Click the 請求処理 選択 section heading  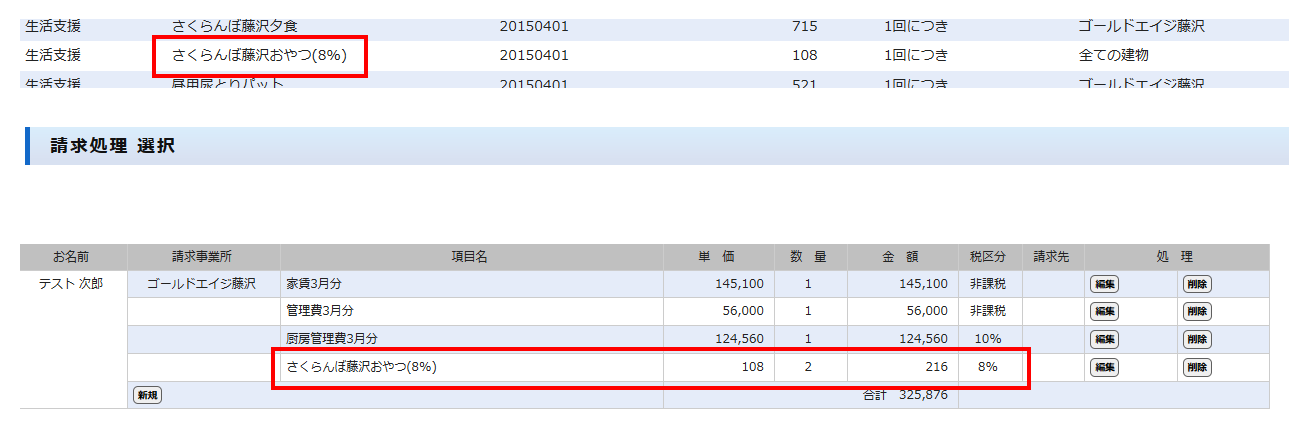click(113, 146)
